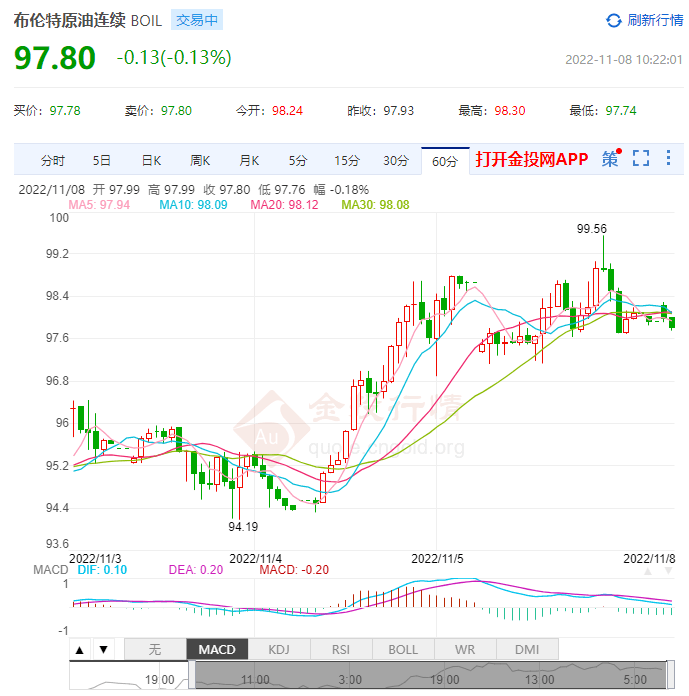Click gray up triangle right of MACD panel
Viewport: 689px width, 696px height.
pyautogui.click(x=649, y=572)
